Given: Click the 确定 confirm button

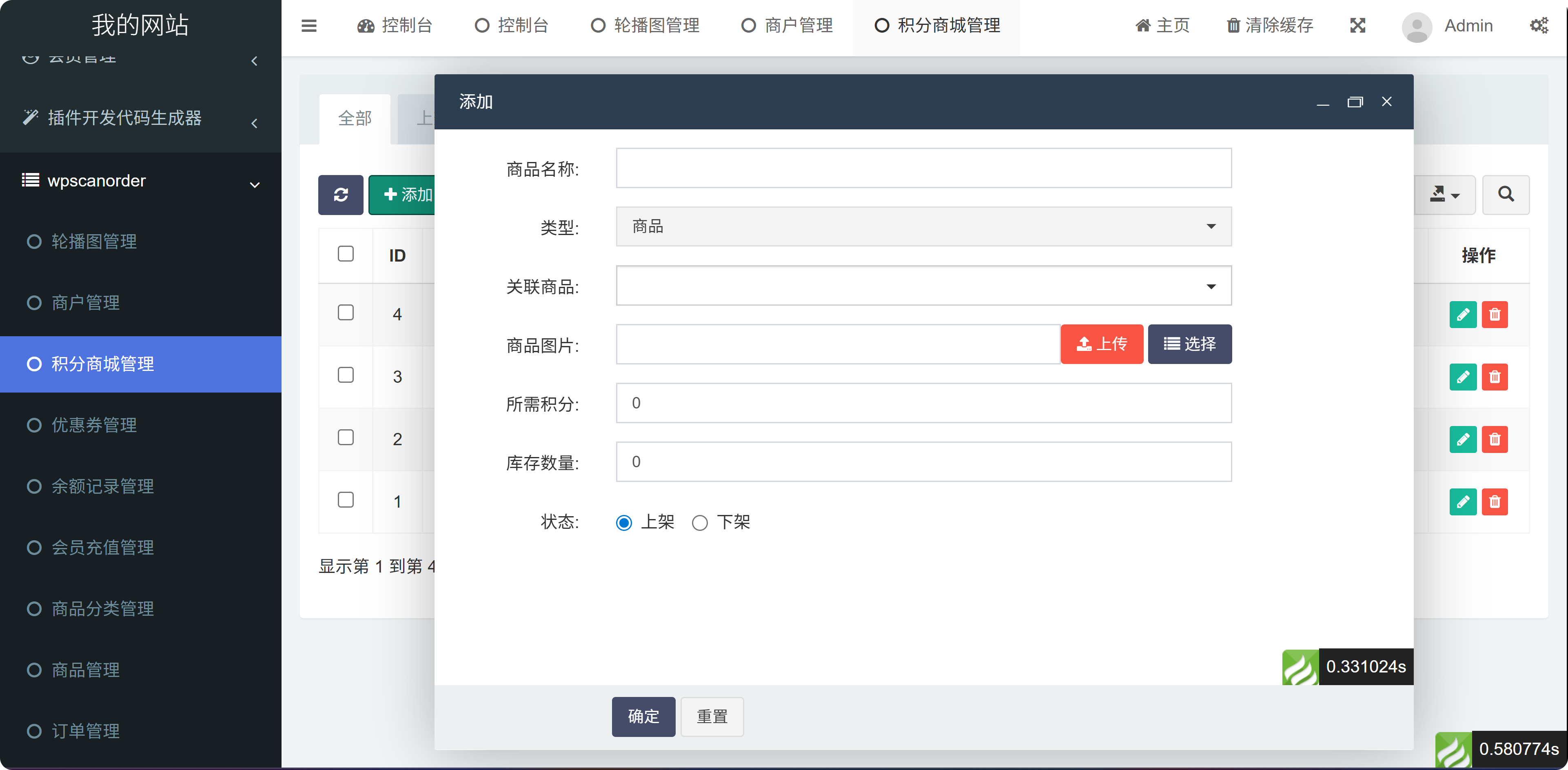Looking at the screenshot, I should 643,717.
